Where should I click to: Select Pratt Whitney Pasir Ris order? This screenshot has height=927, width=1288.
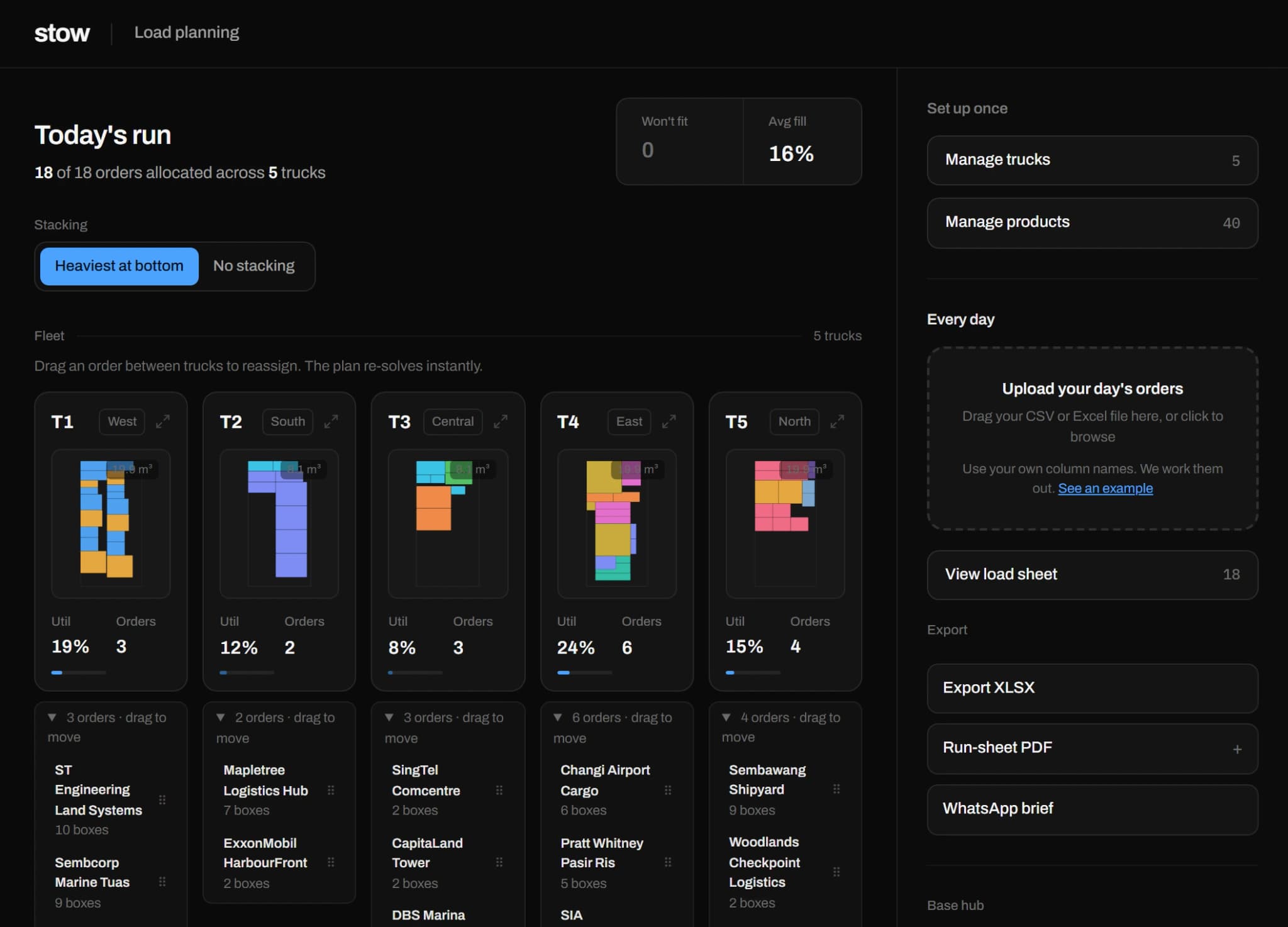(616, 862)
